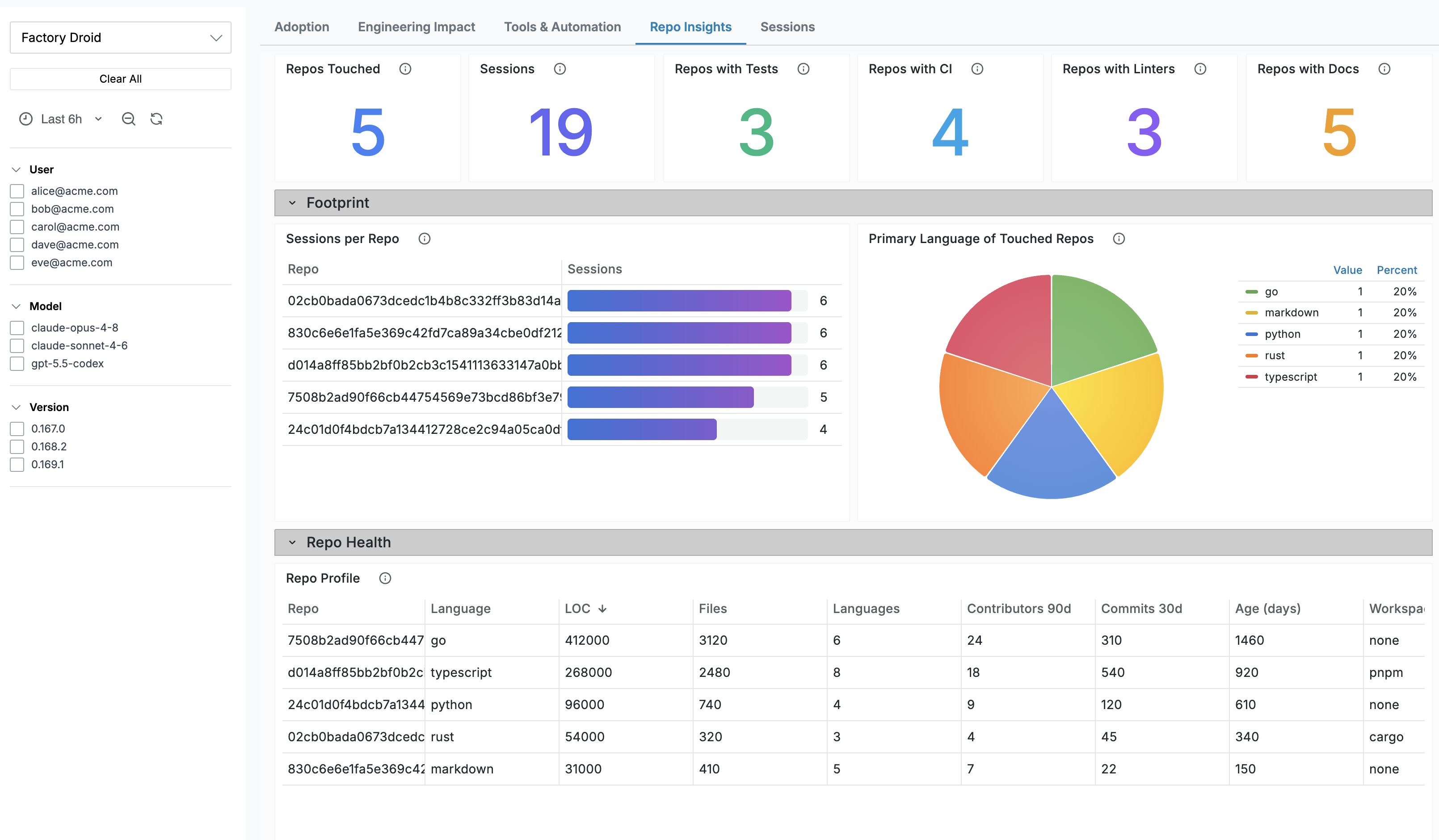Image resolution: width=1439 pixels, height=840 pixels.
Task: Click the zoom out time range icon
Action: click(x=129, y=119)
